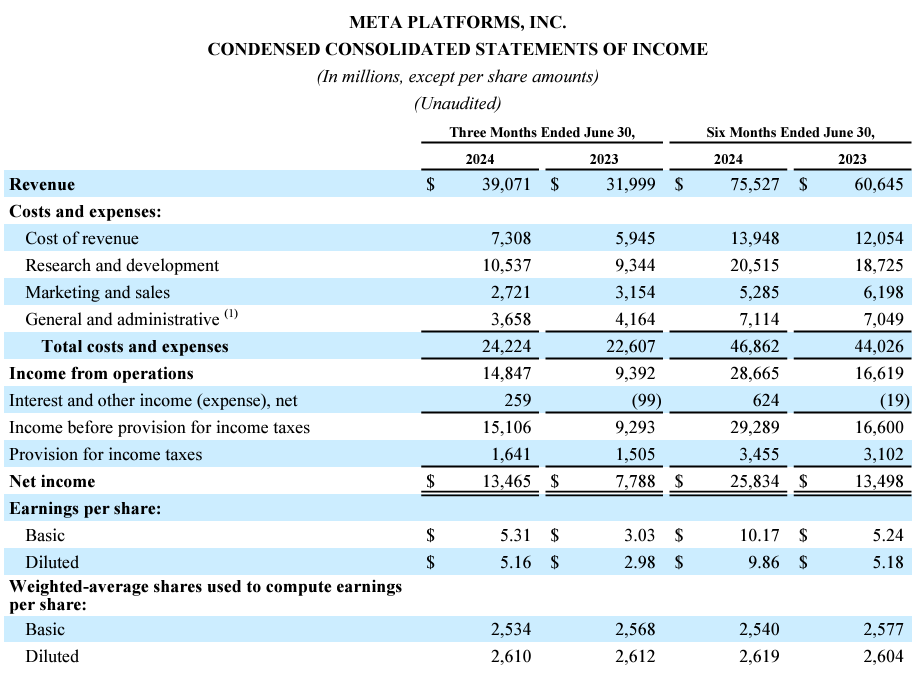Click 'General and administrative' row label

click(x=122, y=319)
